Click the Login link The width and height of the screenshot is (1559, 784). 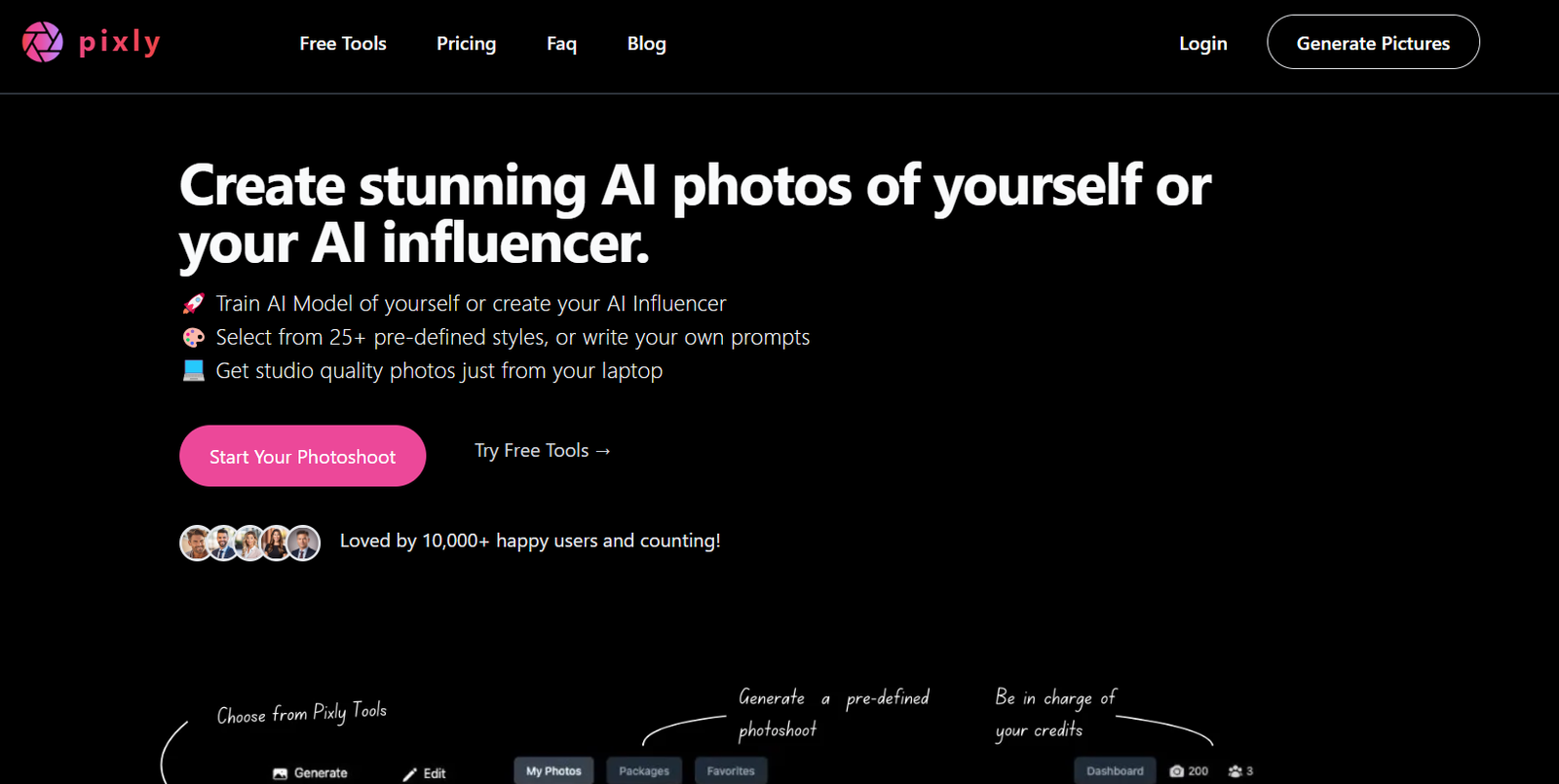tap(1202, 44)
